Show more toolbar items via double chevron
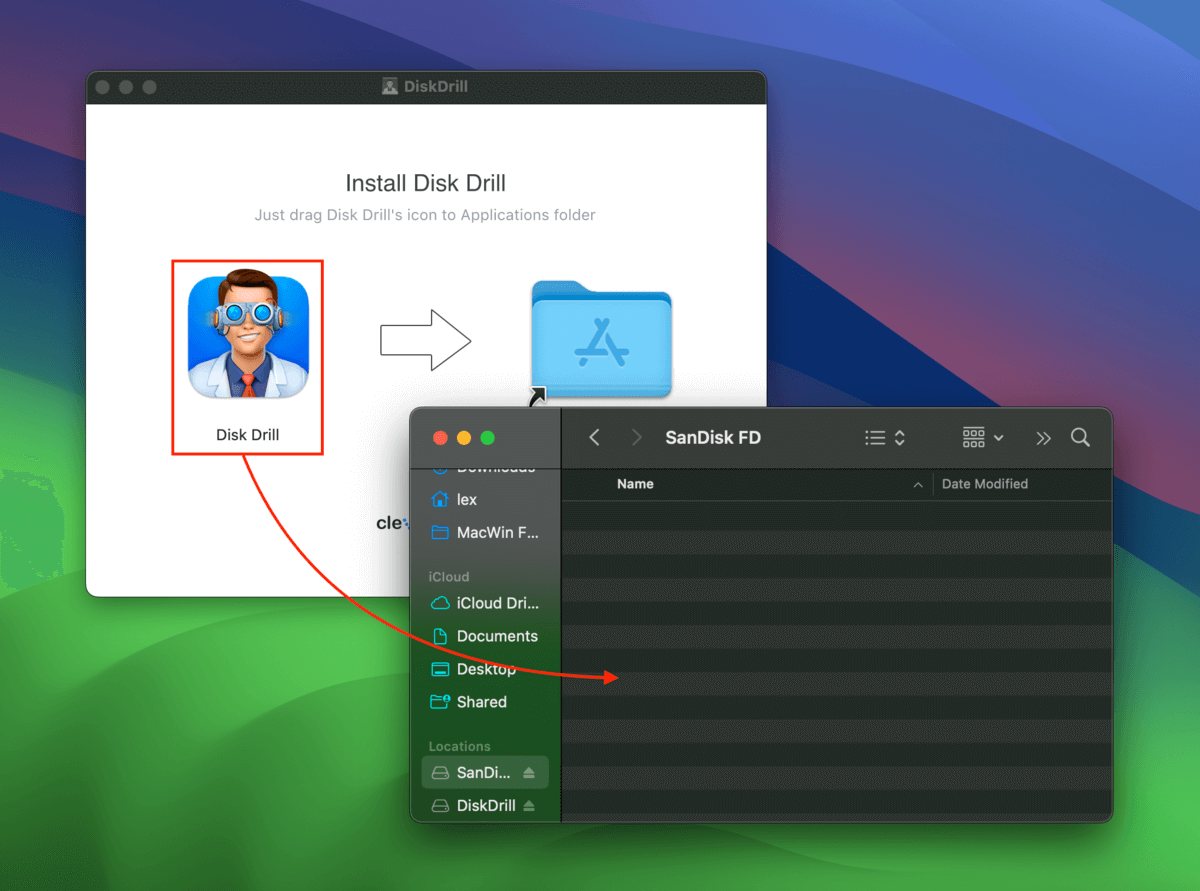 click(1043, 438)
